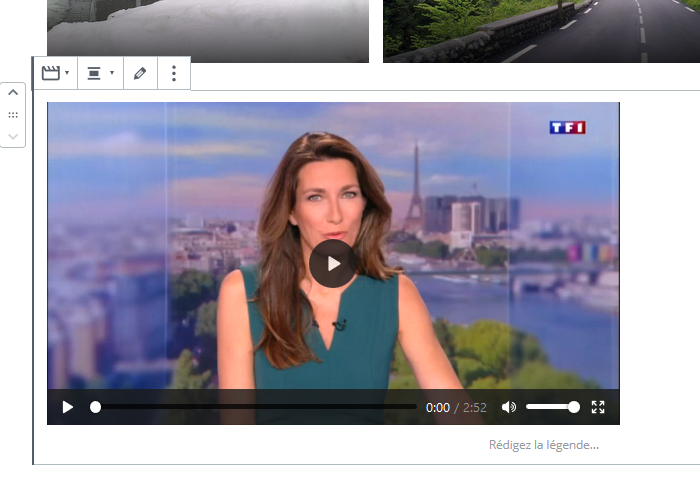700x478 pixels.
Task: Click the video progress bar
Action: [x=254, y=407]
